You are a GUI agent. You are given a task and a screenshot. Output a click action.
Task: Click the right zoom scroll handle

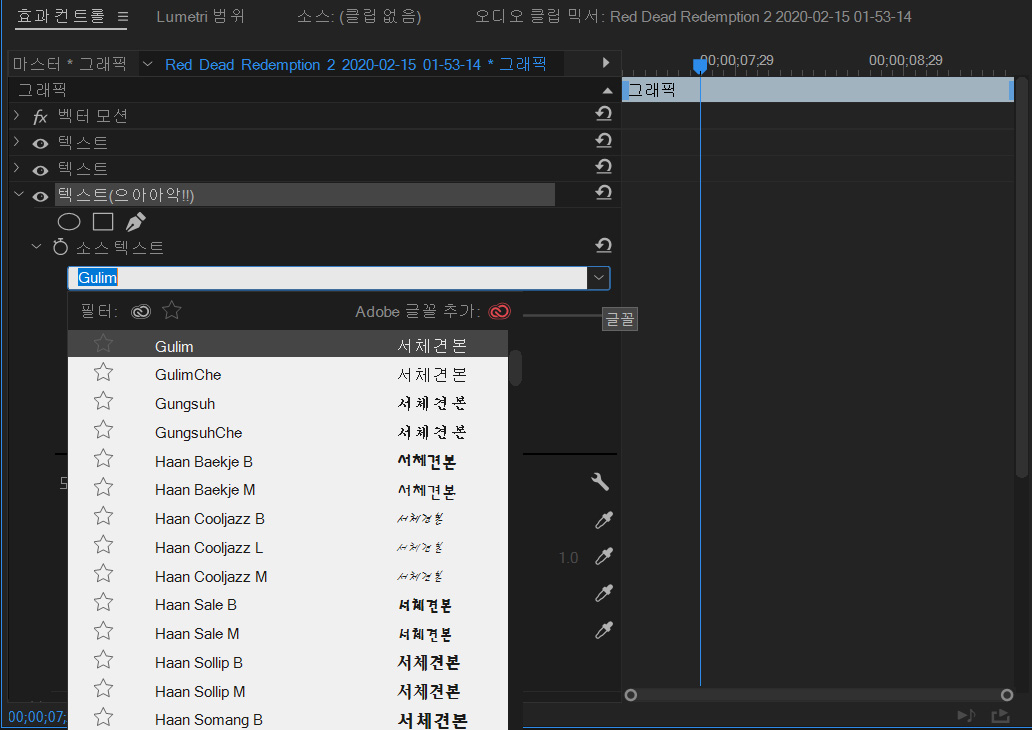click(x=1006, y=695)
